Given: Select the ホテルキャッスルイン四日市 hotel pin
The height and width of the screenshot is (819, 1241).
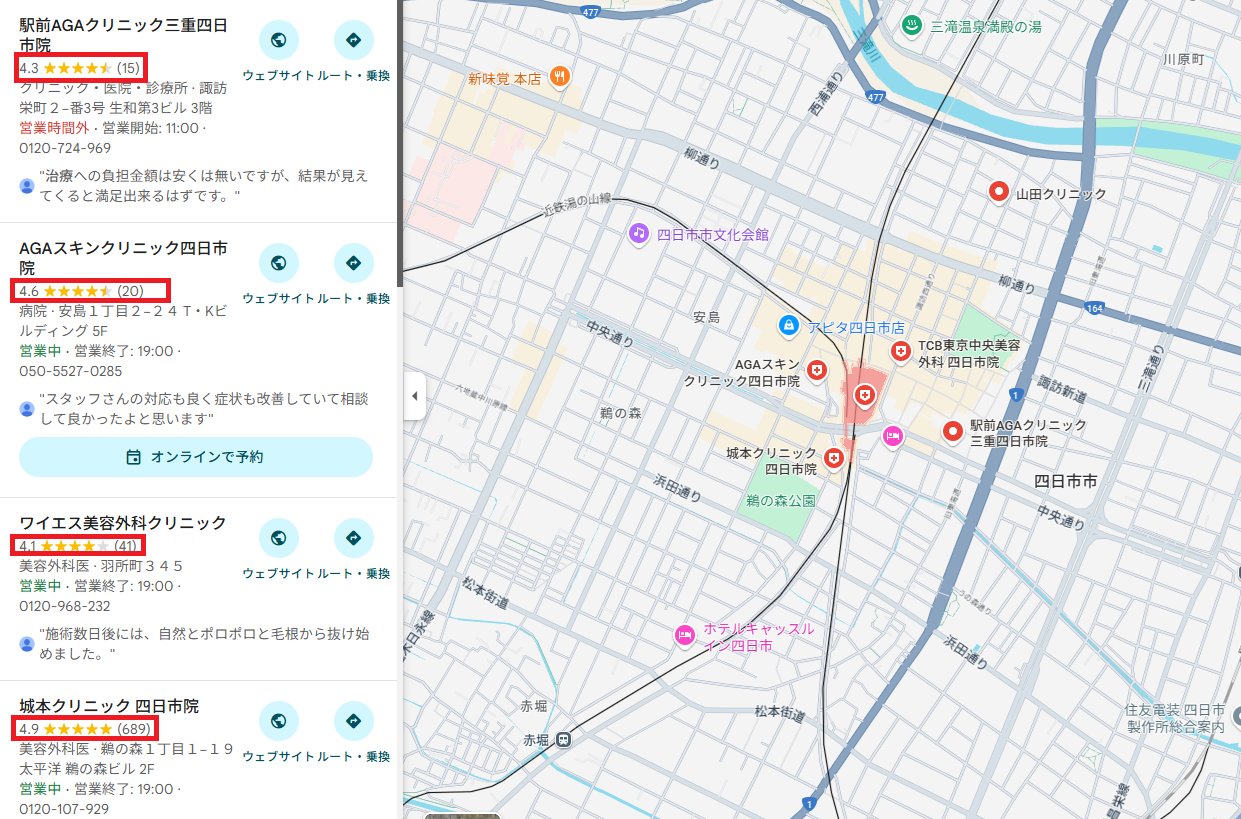Looking at the screenshot, I should click(x=685, y=635).
